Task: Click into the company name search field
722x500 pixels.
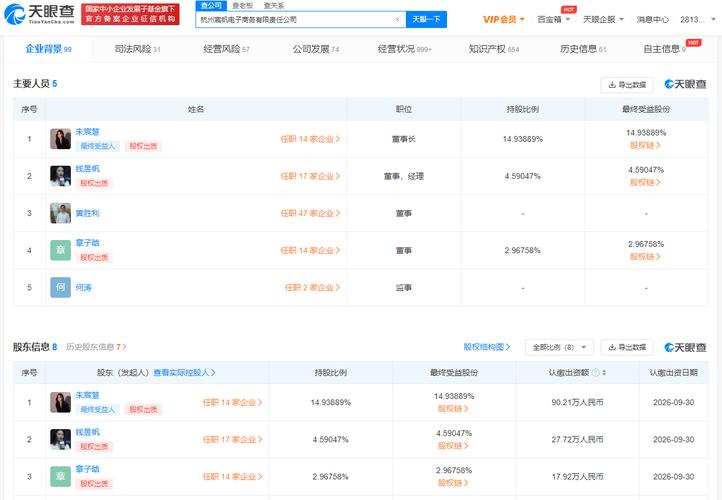Action: click(x=290, y=19)
